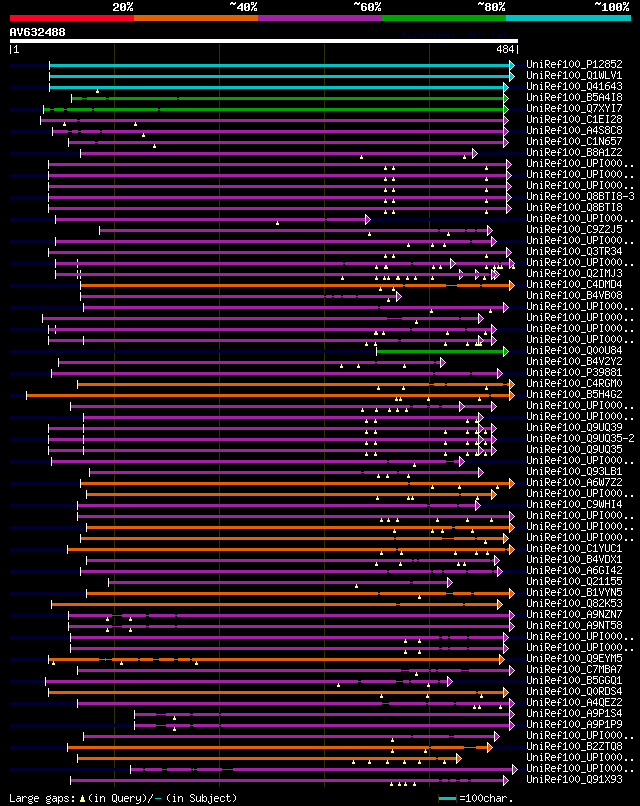This screenshot has height=806, width=640.
Task: Open subject UniRef100_B5A4I8
Action: [x=574, y=97]
